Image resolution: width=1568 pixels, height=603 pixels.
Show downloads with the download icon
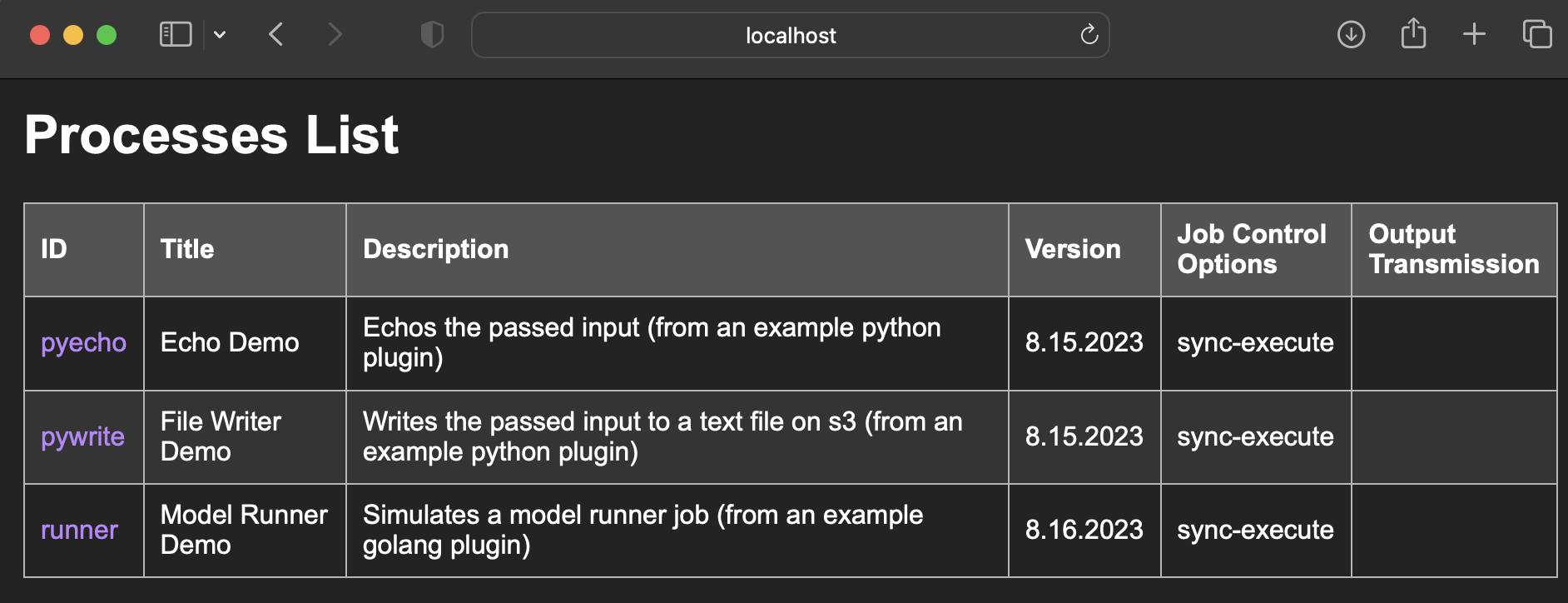click(x=1351, y=34)
